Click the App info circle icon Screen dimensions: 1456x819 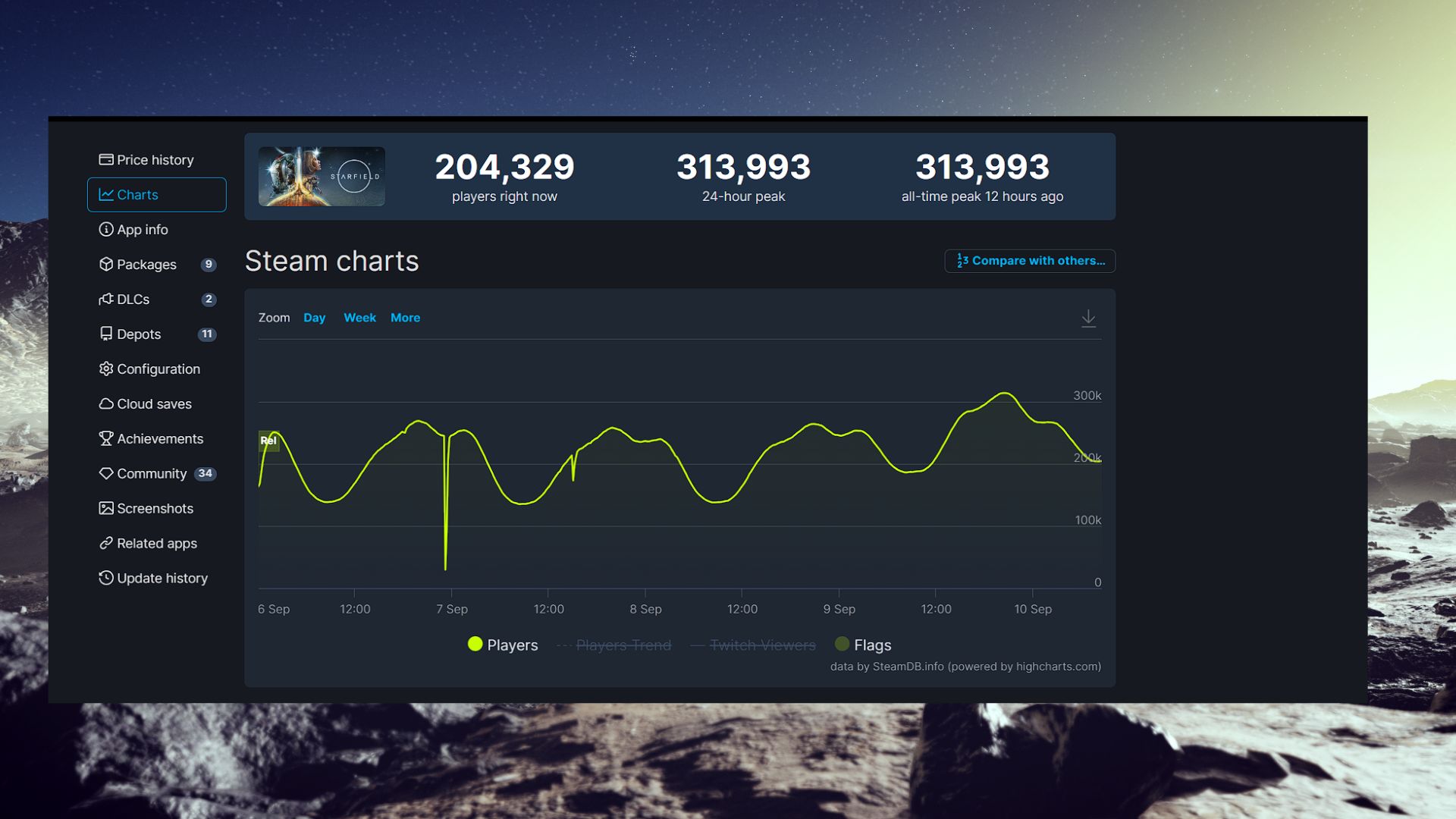pyautogui.click(x=106, y=229)
